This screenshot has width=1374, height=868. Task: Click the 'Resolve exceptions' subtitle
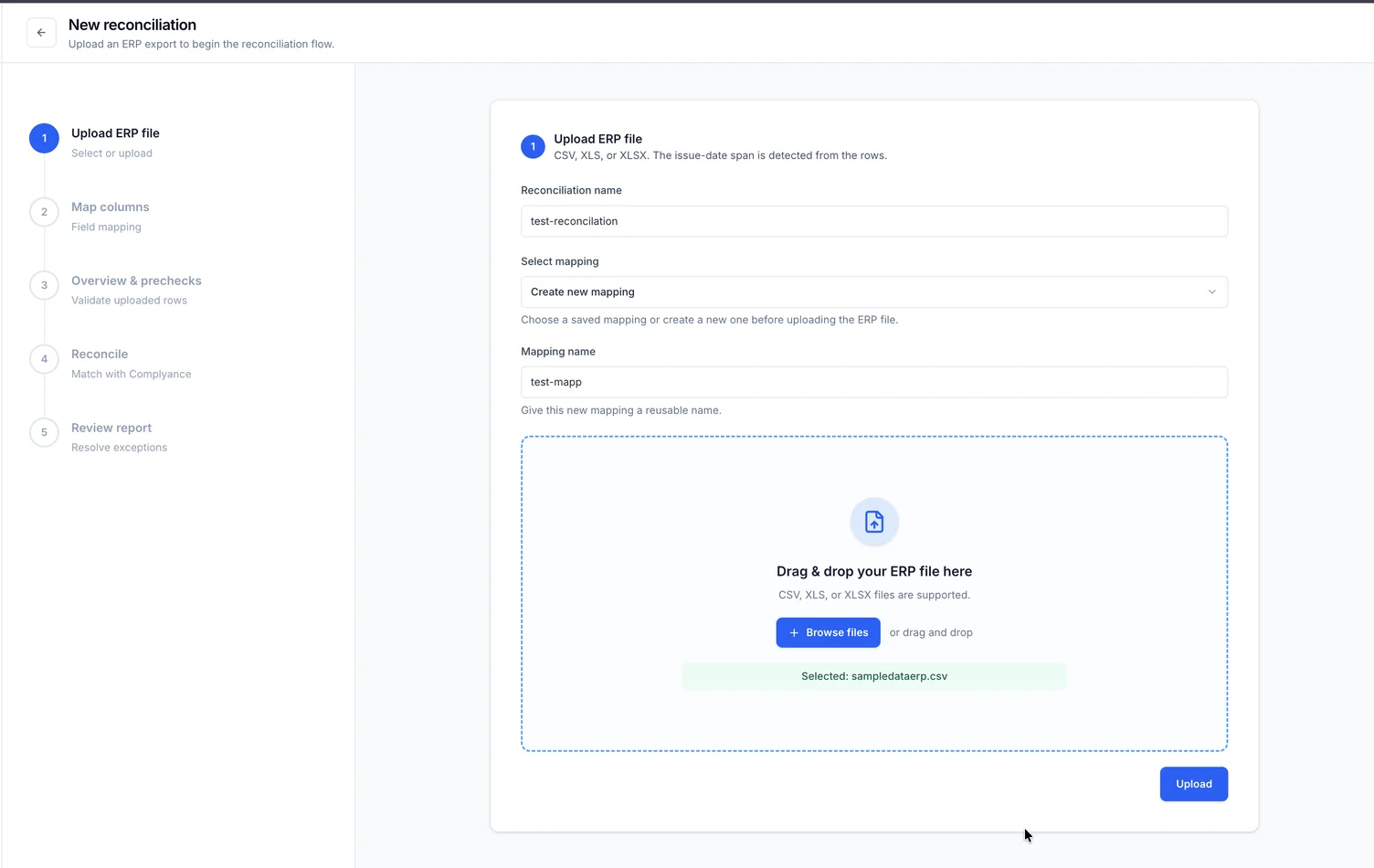click(119, 448)
